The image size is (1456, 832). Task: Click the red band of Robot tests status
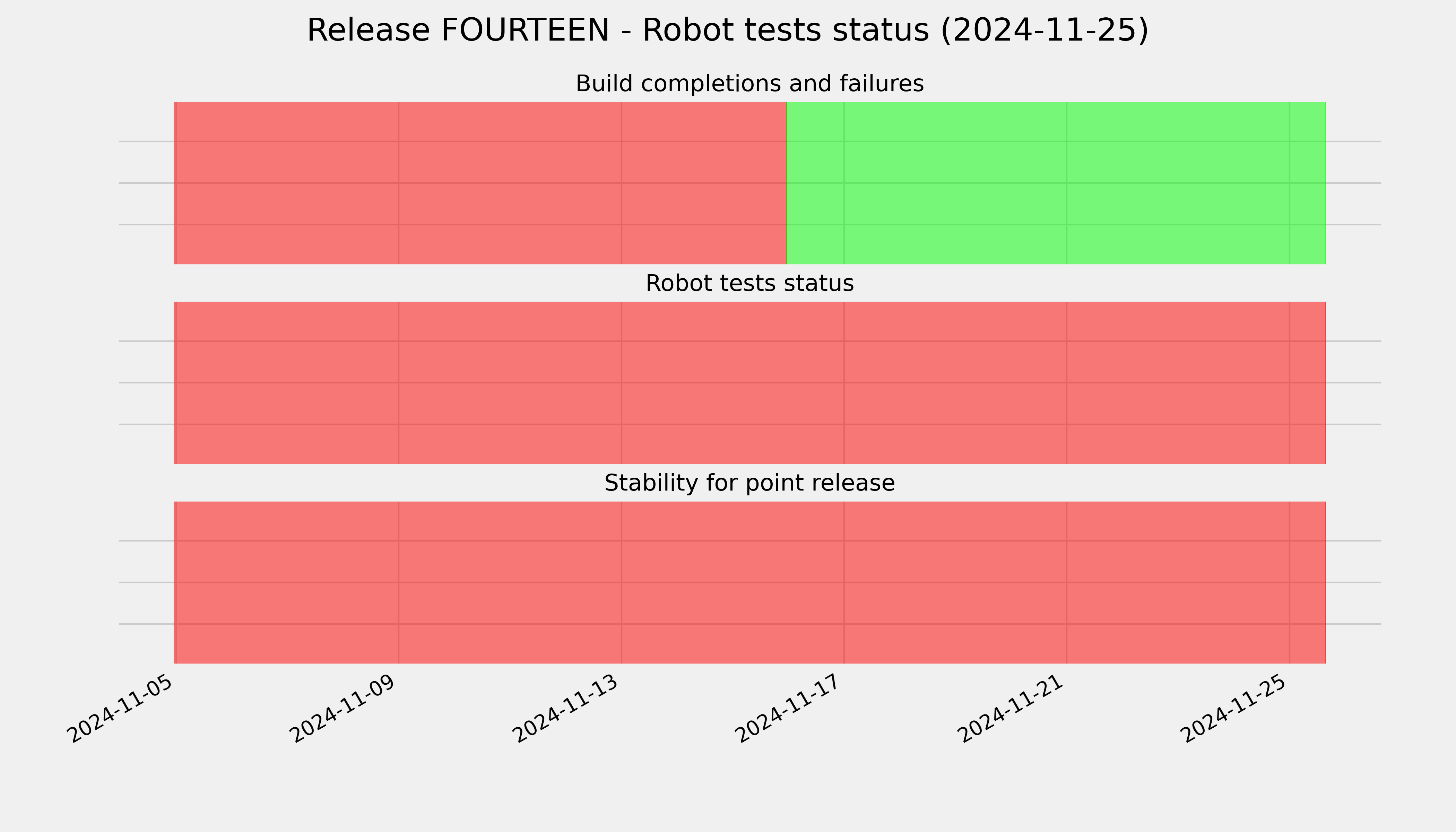tap(750, 383)
